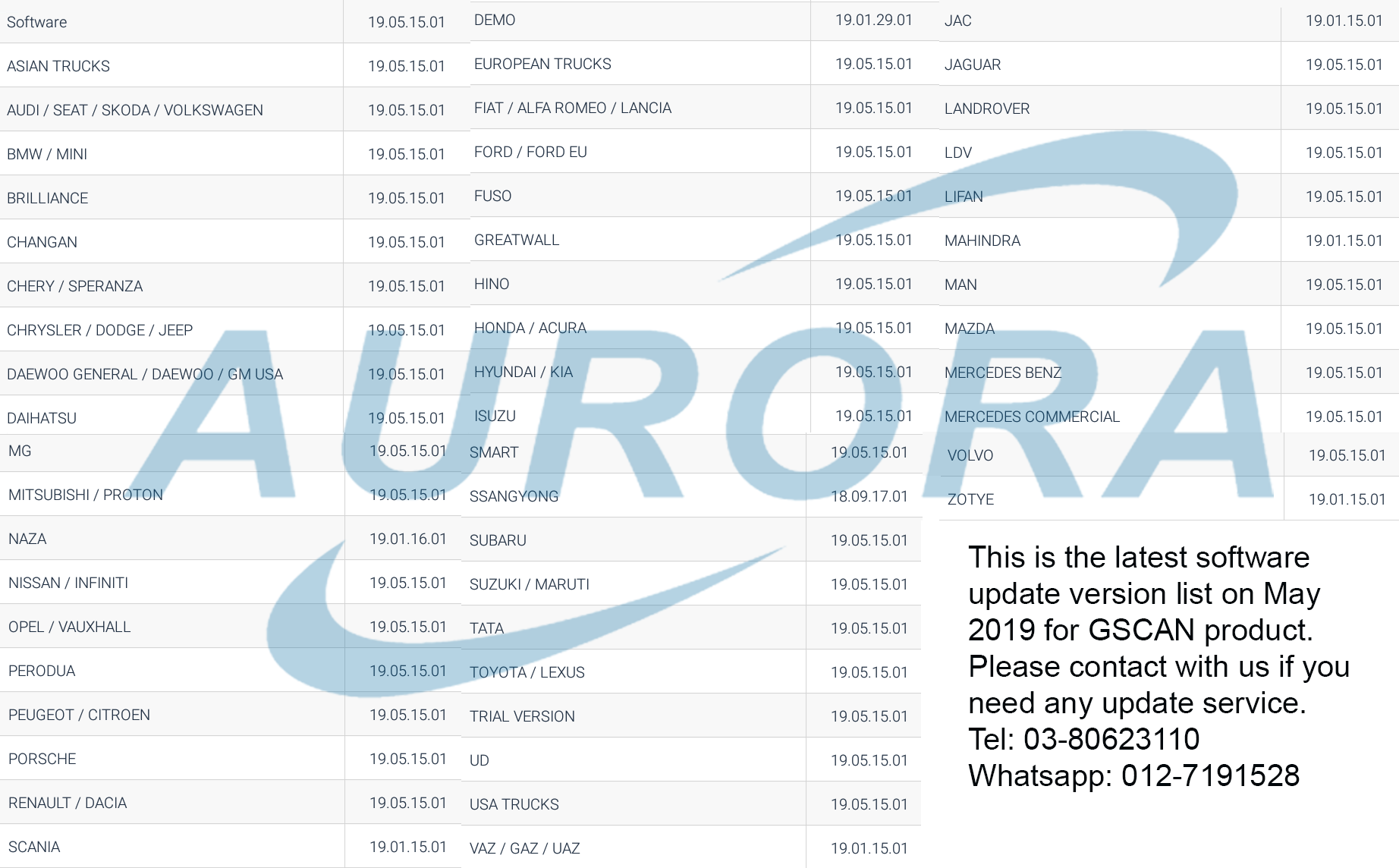Select AUDI / SEAT / SKODA / VOLKSWAGEN entry
1399x868 pixels.
(135, 110)
